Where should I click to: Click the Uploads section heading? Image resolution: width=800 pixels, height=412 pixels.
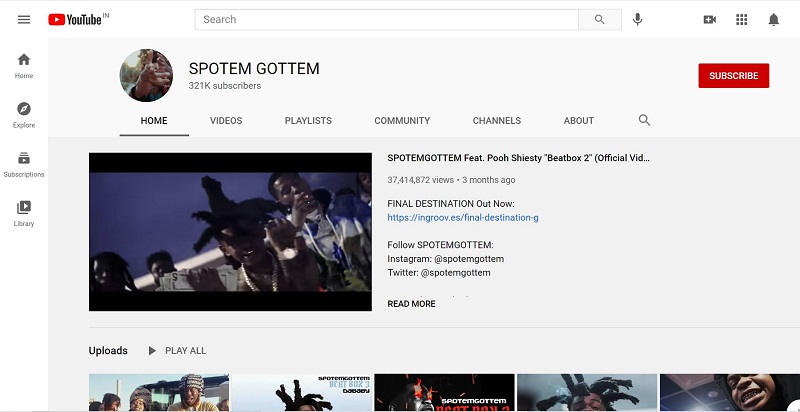coord(108,351)
